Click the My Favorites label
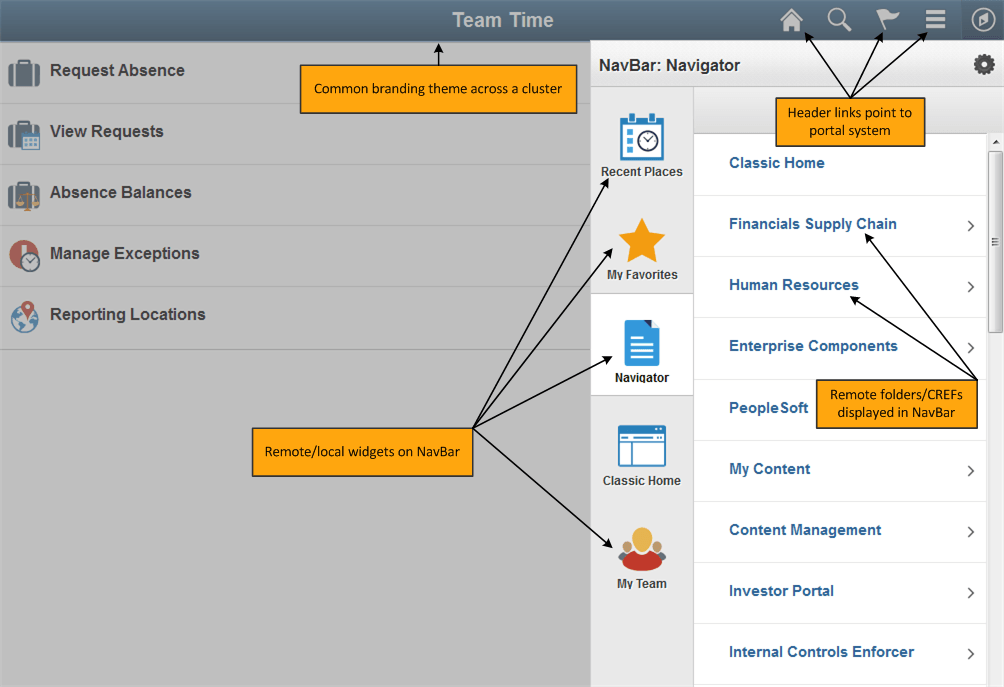Screen dimensions: 1004x687 tap(642, 274)
